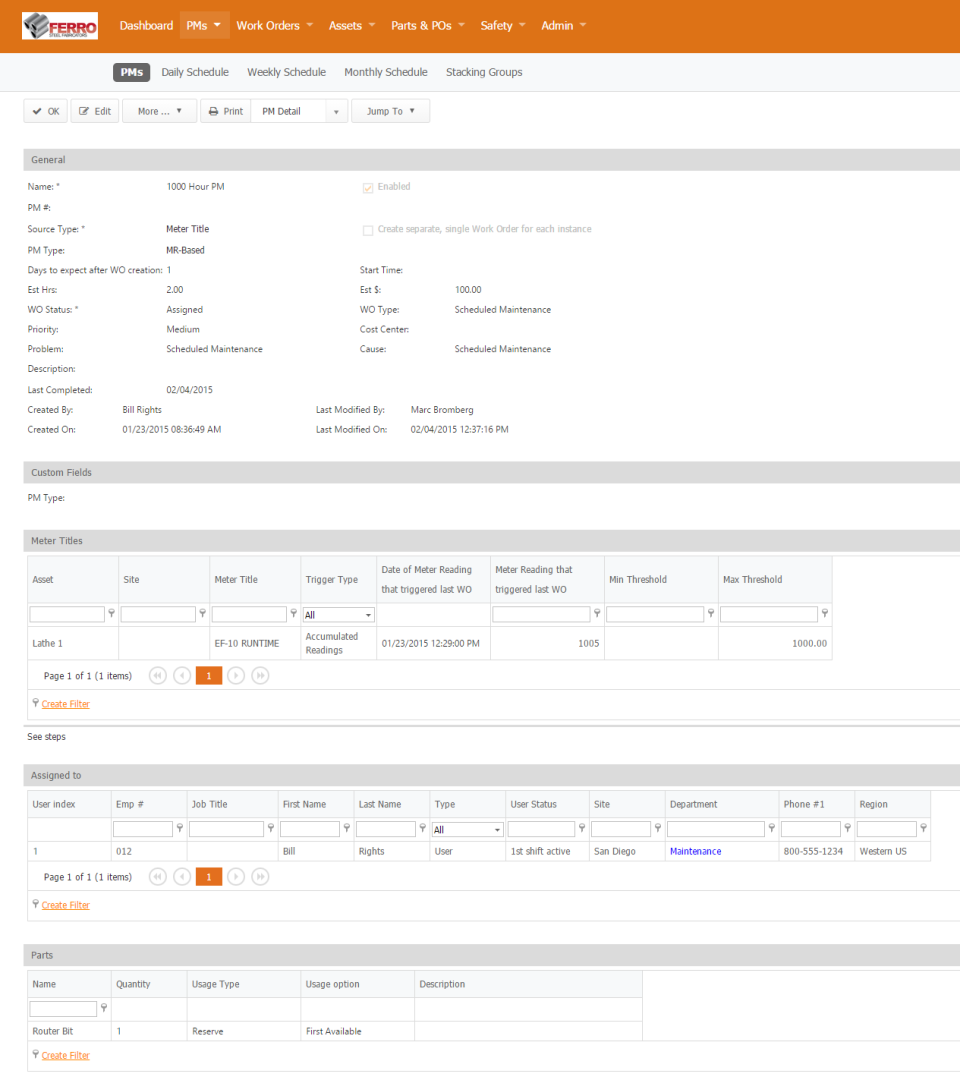Open the Trigger Type All filter dropdown
The width and height of the screenshot is (960, 1080).
[339, 614]
